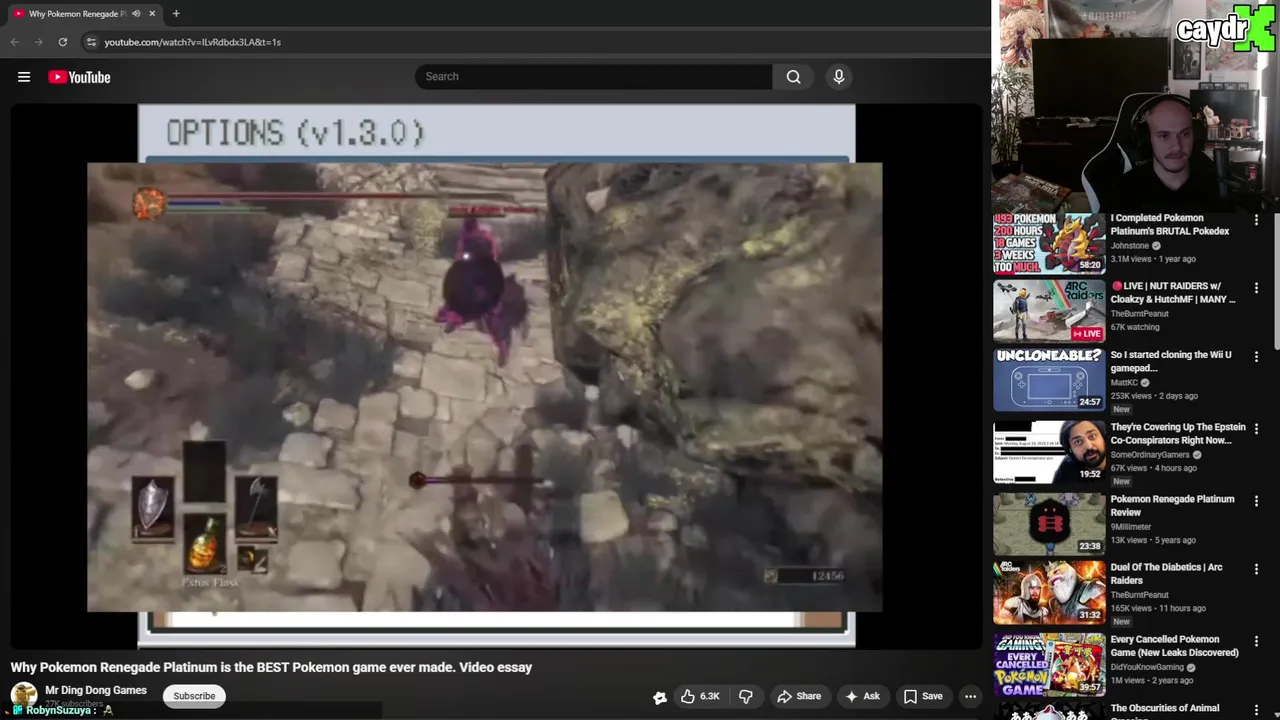Click the video title text below player

point(271,667)
